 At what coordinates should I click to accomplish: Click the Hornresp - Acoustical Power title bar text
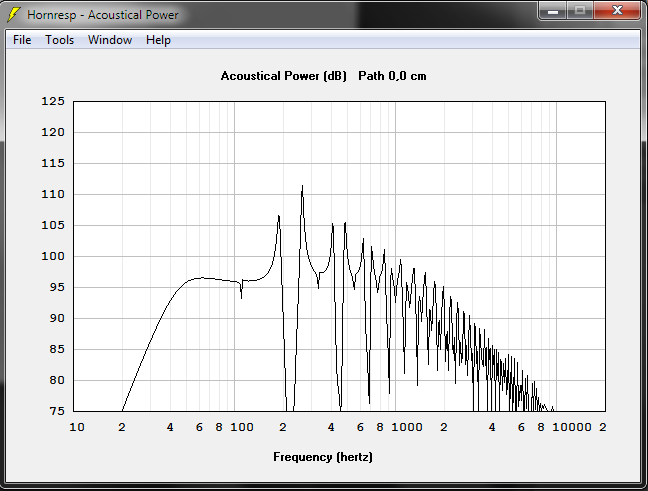pyautogui.click(x=102, y=15)
